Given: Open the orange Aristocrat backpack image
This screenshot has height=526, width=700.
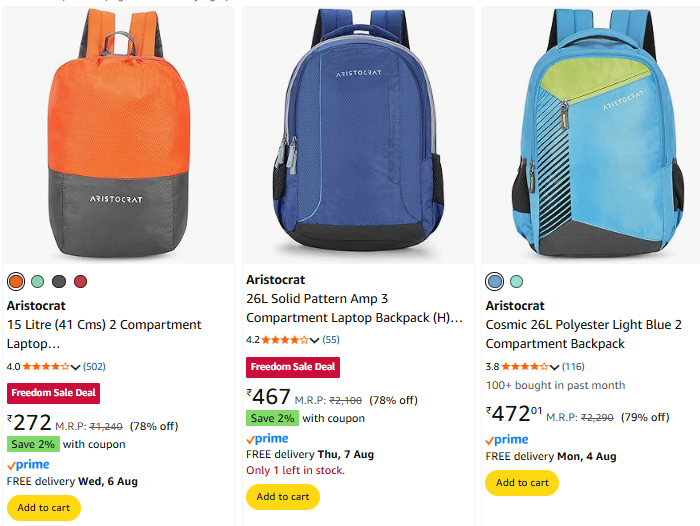Looking at the screenshot, I should point(119,137).
